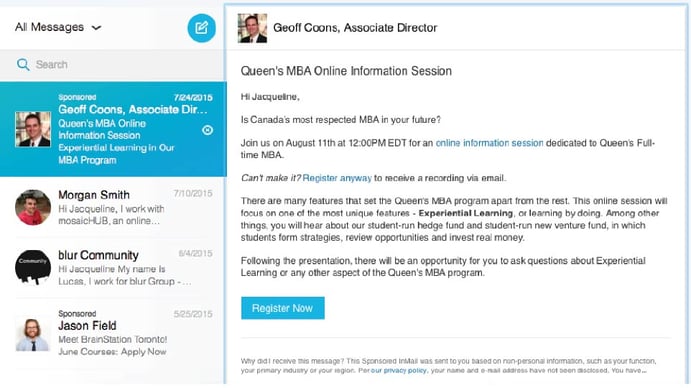Focus the Search messages field
Viewport: 691px width, 388px height.
[113, 65]
